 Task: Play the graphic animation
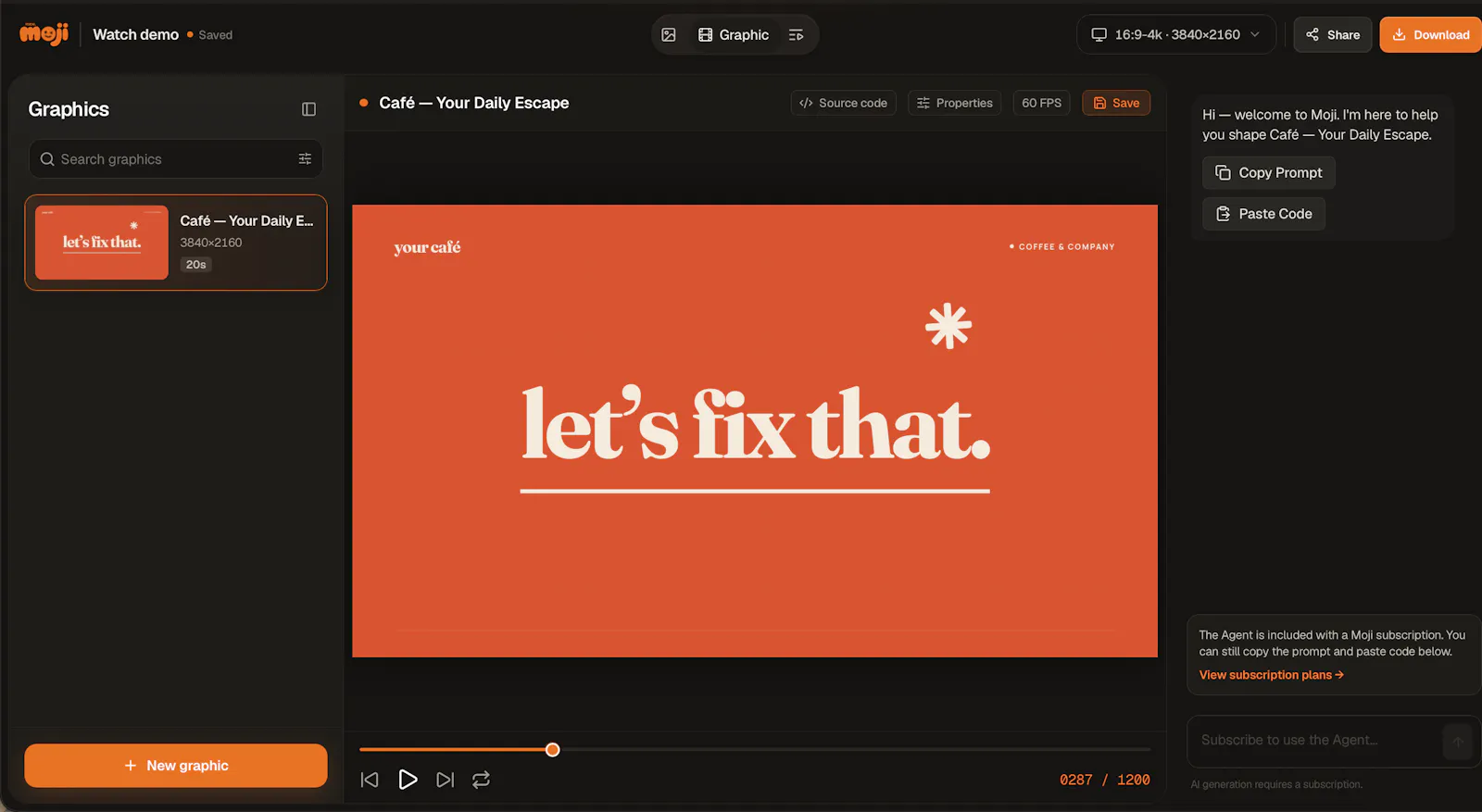tap(408, 780)
